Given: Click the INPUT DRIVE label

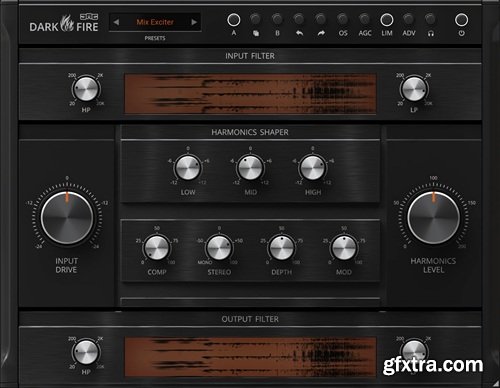Looking at the screenshot, I should (66, 265).
